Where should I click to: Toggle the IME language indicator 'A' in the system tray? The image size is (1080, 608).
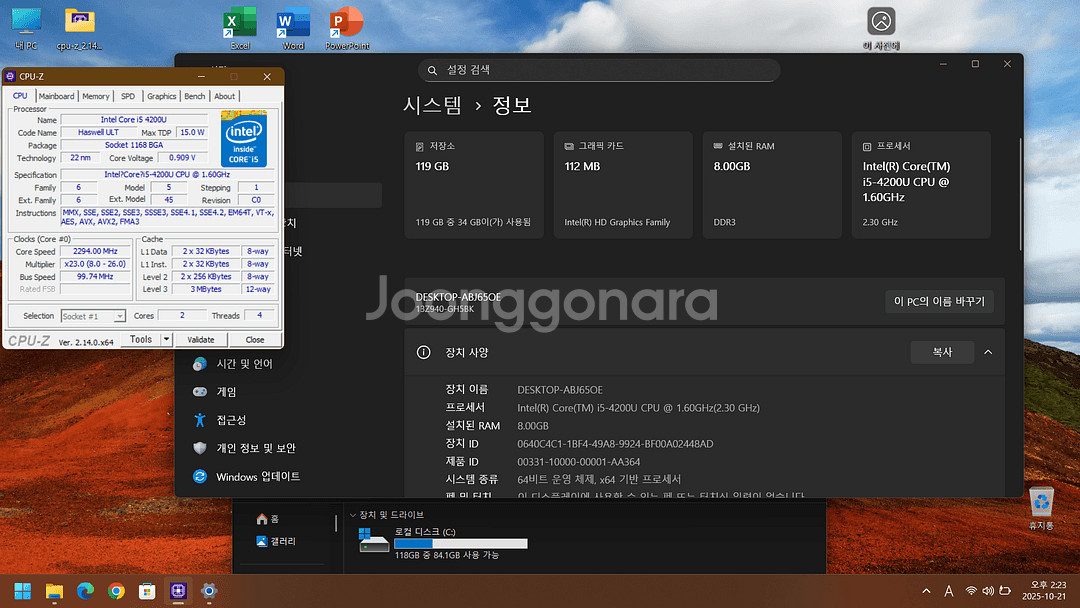click(948, 591)
